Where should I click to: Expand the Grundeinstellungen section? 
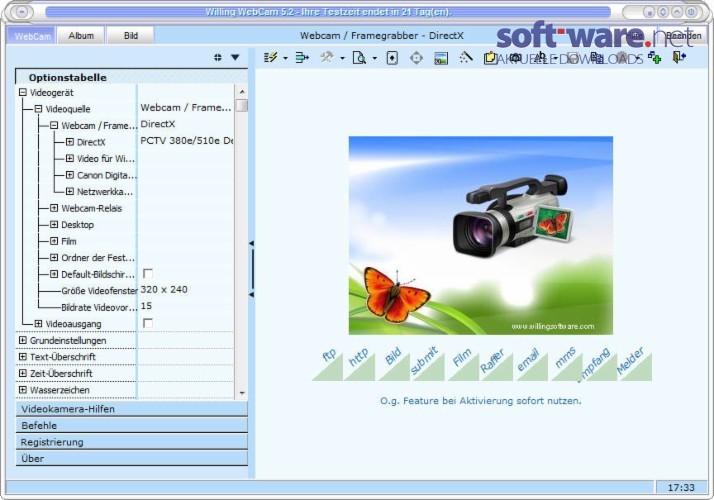(x=23, y=340)
